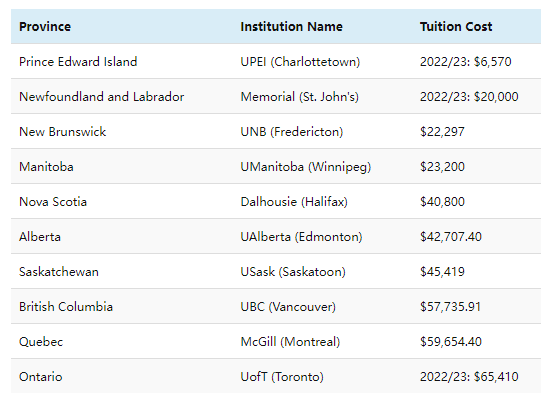Image resolution: width=541 pixels, height=400 pixels.
Task: Select Memorial (St. John's) institution cell
Action: (299, 97)
